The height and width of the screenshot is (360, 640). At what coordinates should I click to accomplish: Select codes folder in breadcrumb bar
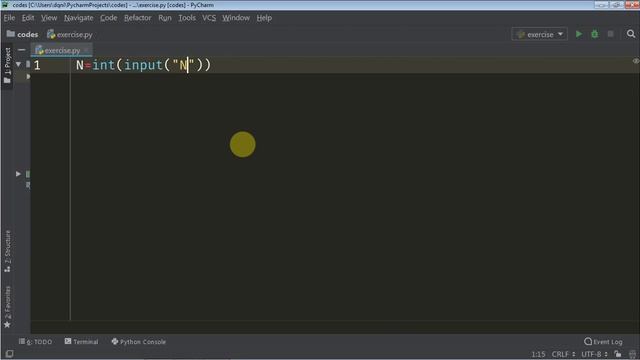click(x=23, y=34)
